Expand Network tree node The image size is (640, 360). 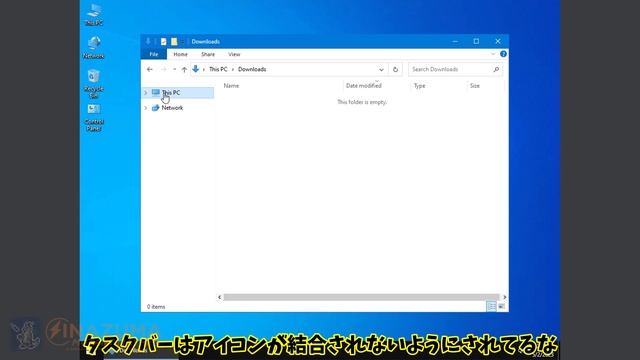[x=146, y=108]
